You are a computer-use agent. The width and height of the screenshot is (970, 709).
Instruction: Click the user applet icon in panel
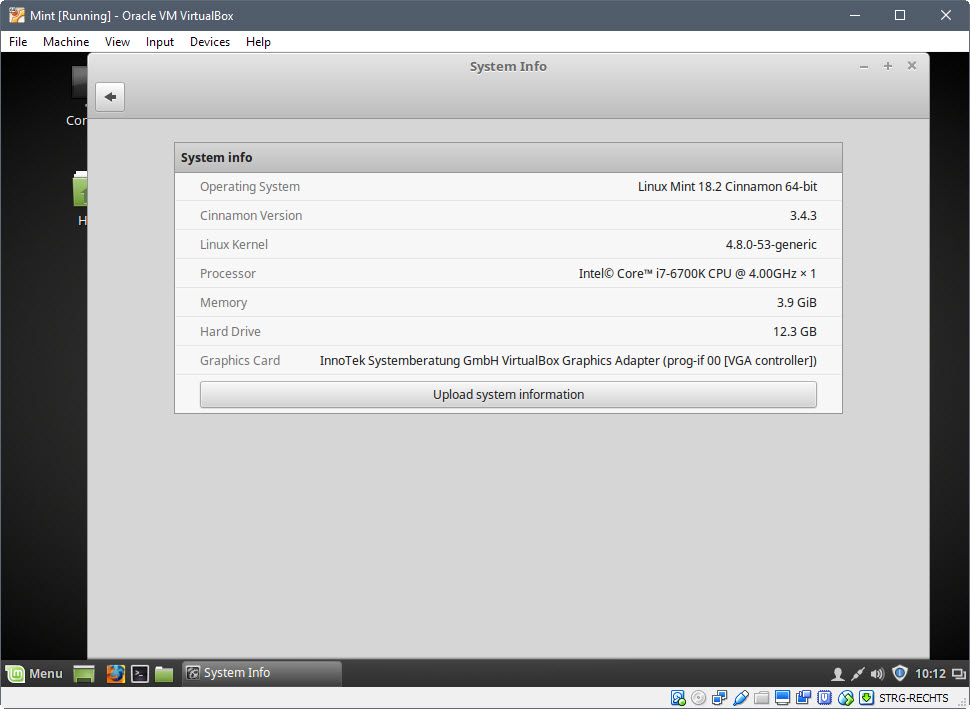point(838,674)
